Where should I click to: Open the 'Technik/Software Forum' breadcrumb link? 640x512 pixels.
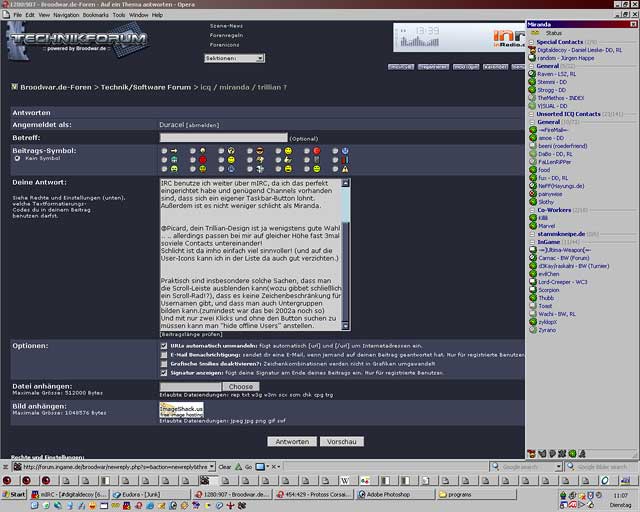(146, 87)
